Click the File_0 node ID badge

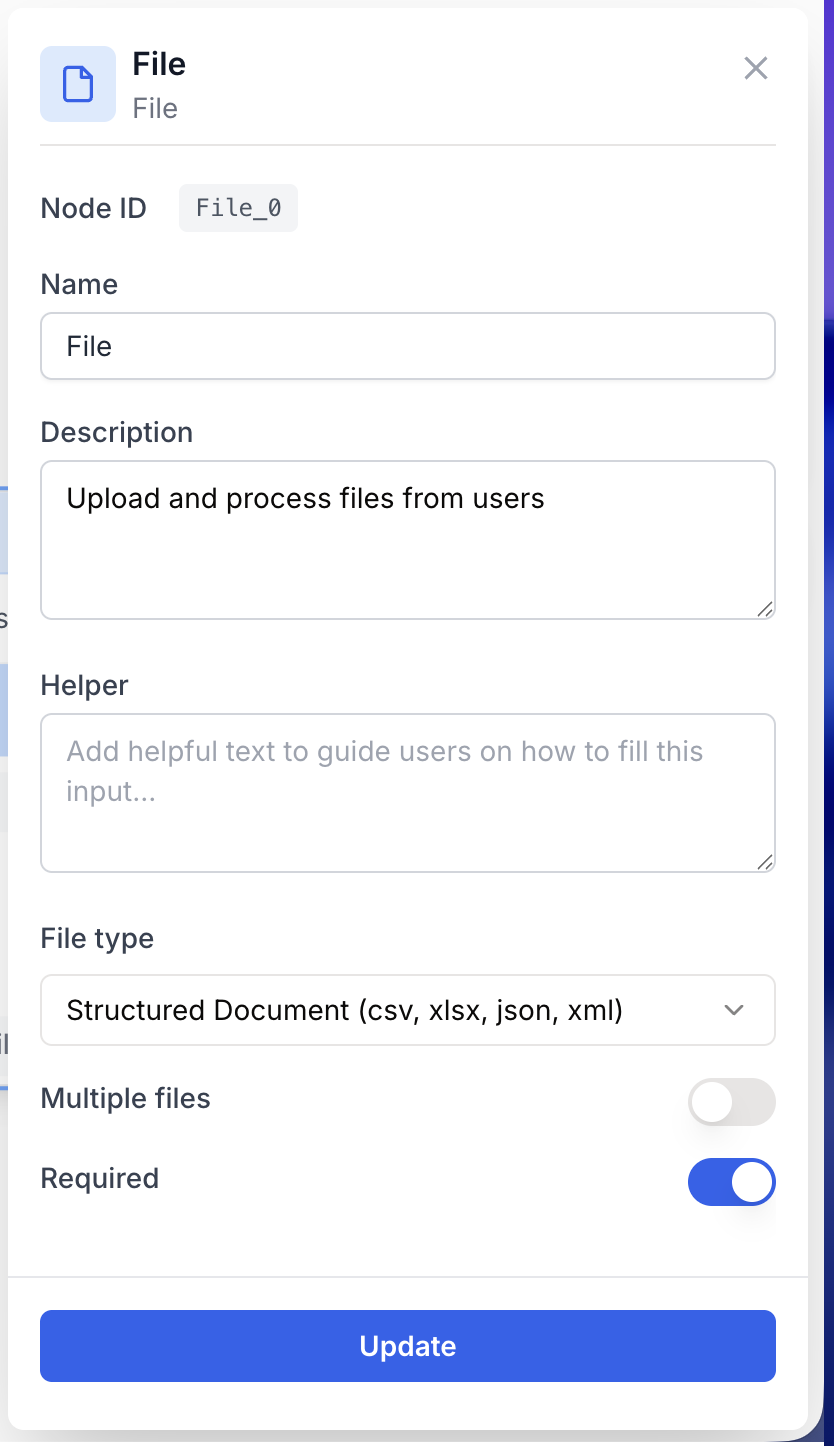238,208
